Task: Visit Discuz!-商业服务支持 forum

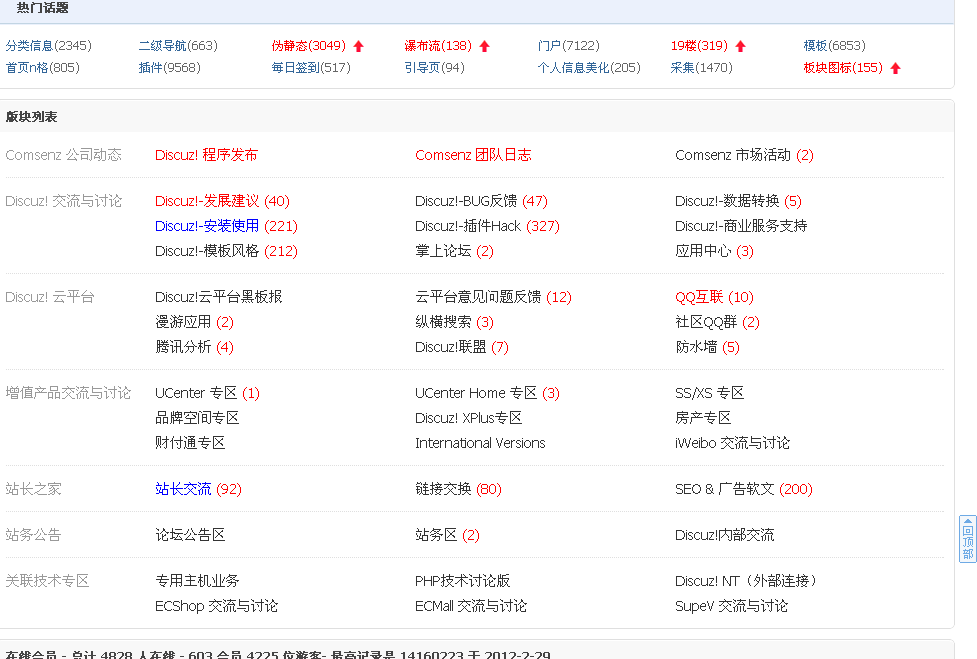Action: point(741,225)
